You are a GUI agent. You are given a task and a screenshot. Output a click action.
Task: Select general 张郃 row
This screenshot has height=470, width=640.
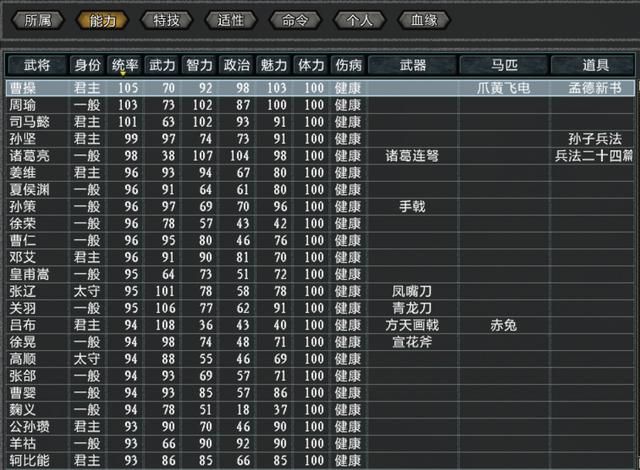[x=320, y=376]
